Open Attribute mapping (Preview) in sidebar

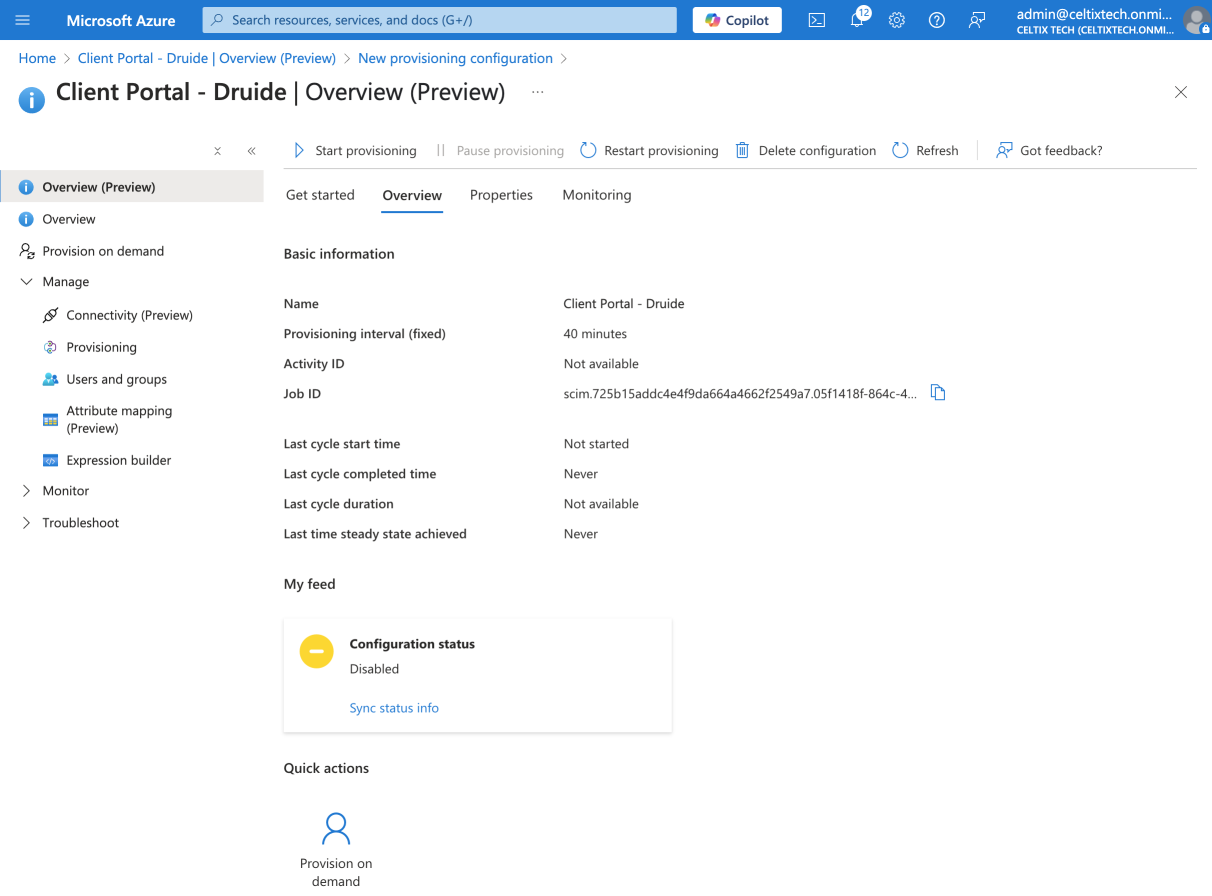[x=119, y=419]
